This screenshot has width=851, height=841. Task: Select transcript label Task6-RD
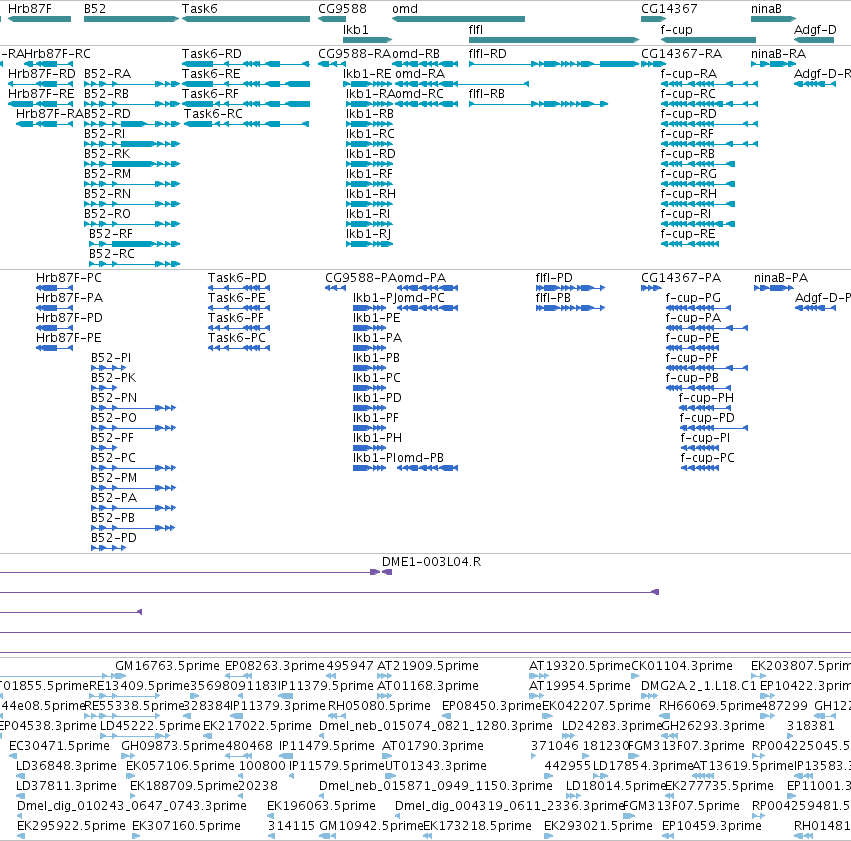[212, 54]
